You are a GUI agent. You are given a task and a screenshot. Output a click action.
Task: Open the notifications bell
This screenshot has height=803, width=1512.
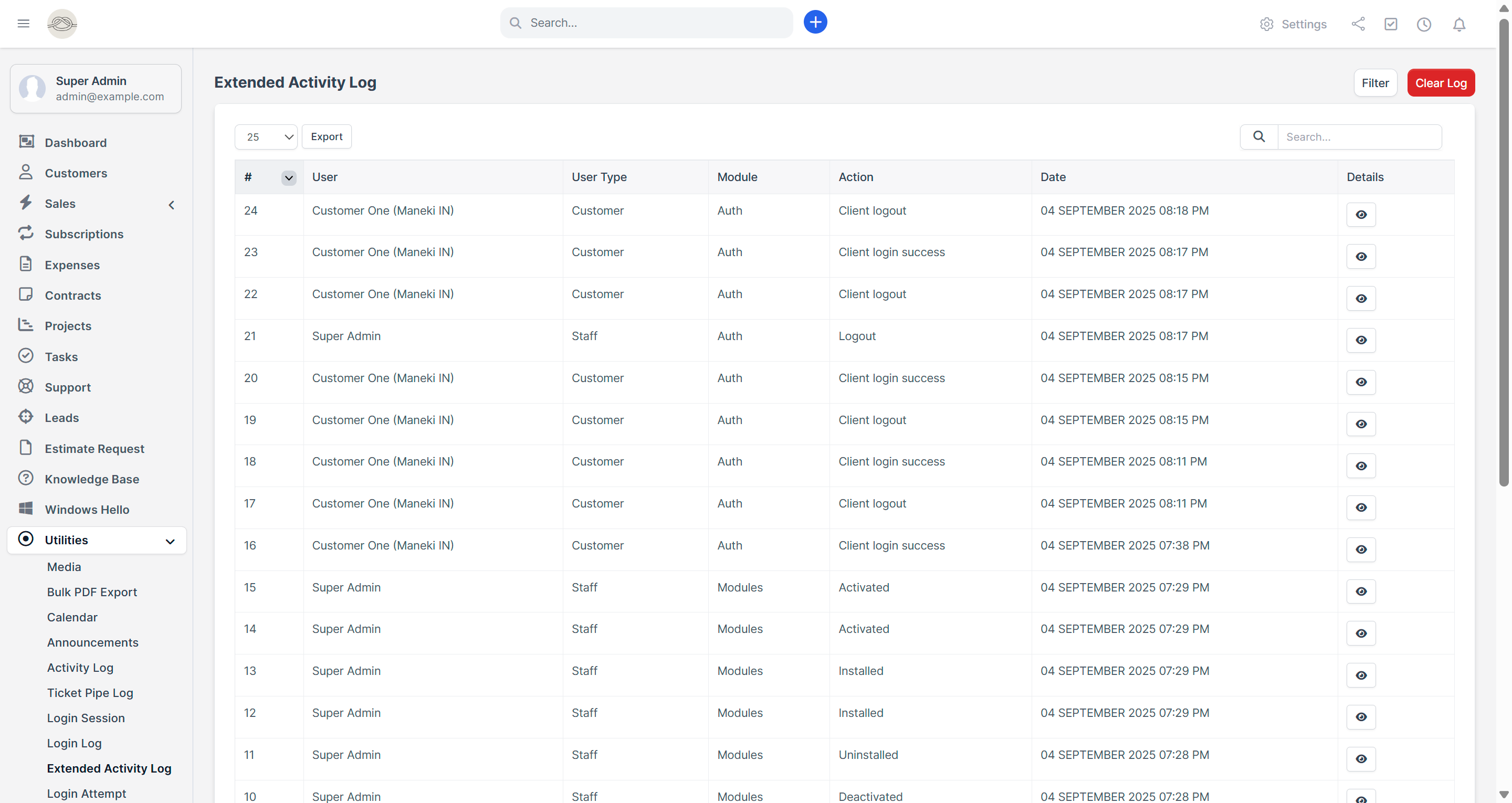(1459, 24)
